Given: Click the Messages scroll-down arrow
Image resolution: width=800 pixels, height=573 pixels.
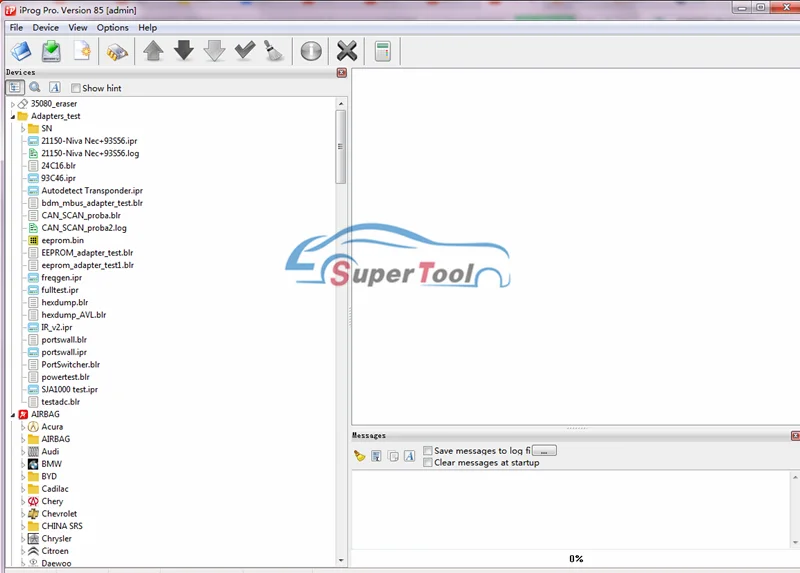Looking at the screenshot, I should coord(795,543).
